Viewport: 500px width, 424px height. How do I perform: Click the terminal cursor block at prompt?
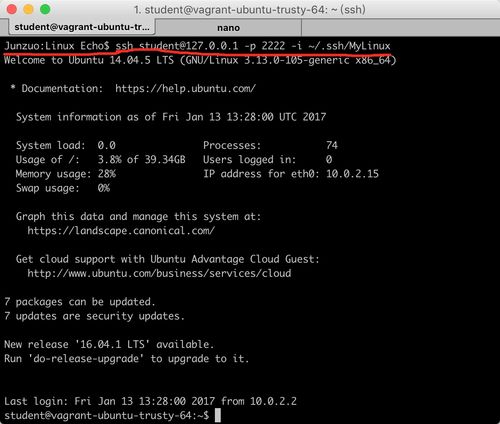click(x=218, y=415)
